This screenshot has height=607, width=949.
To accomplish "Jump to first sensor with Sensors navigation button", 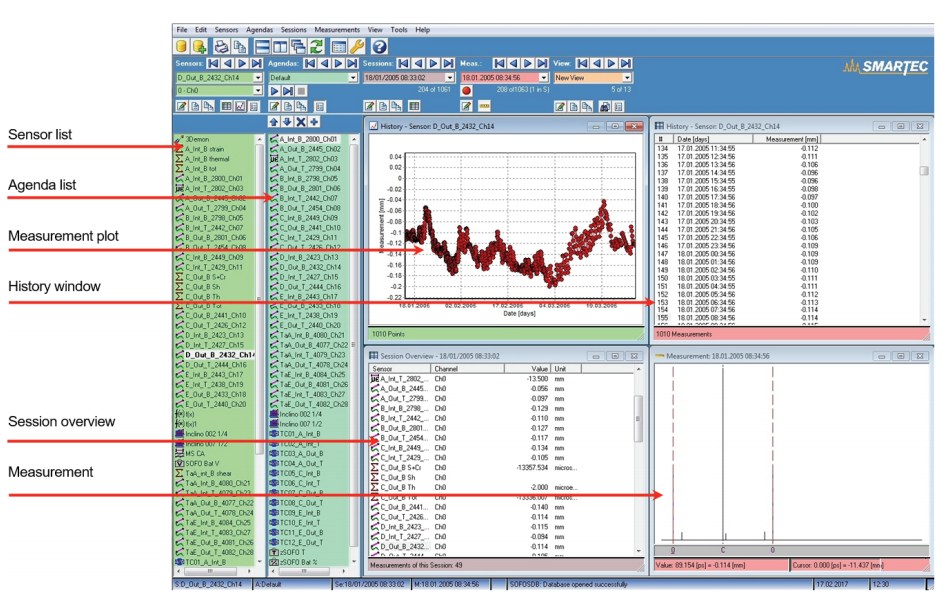I will [213, 63].
